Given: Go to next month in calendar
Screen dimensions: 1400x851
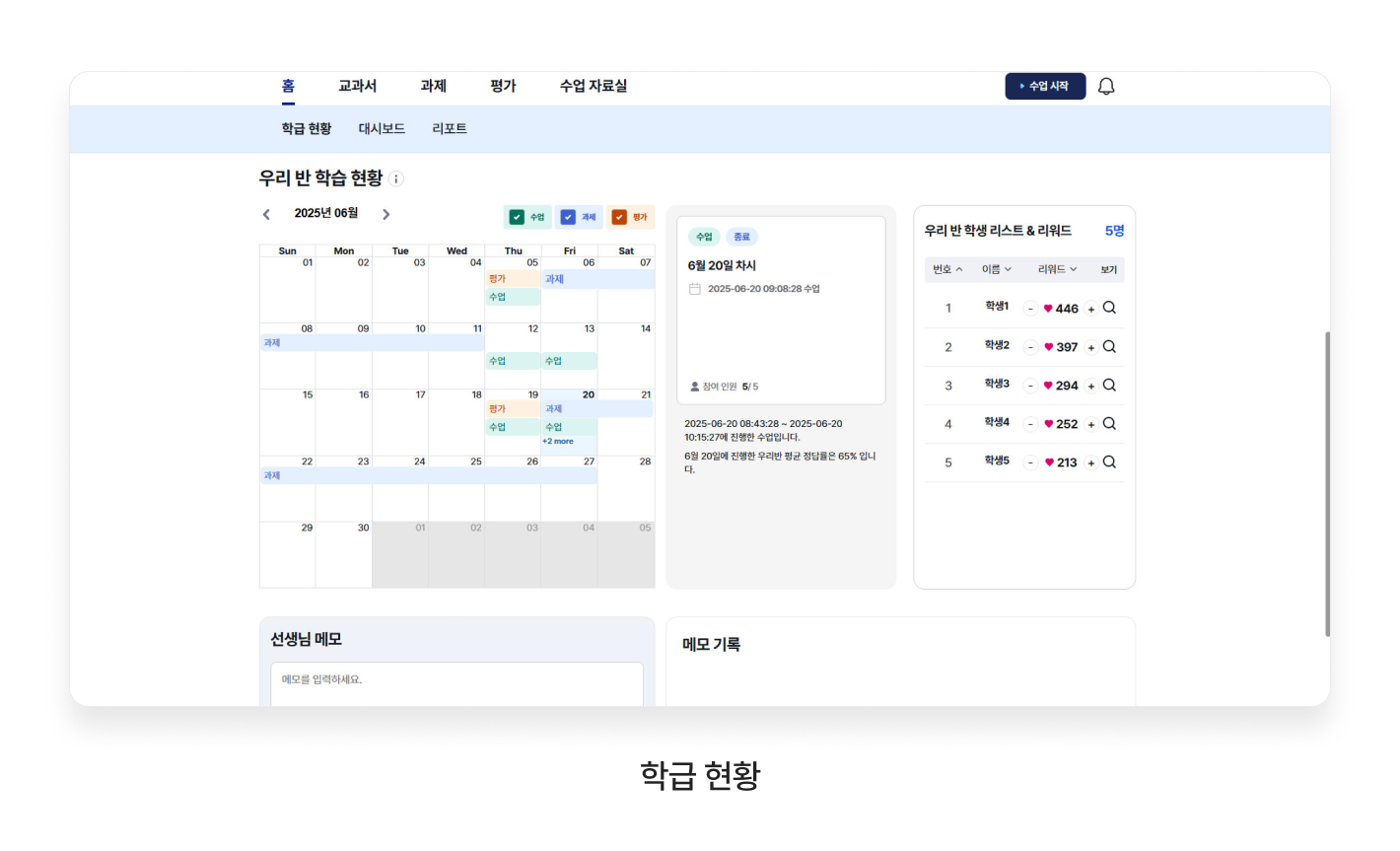Looking at the screenshot, I should (385, 214).
